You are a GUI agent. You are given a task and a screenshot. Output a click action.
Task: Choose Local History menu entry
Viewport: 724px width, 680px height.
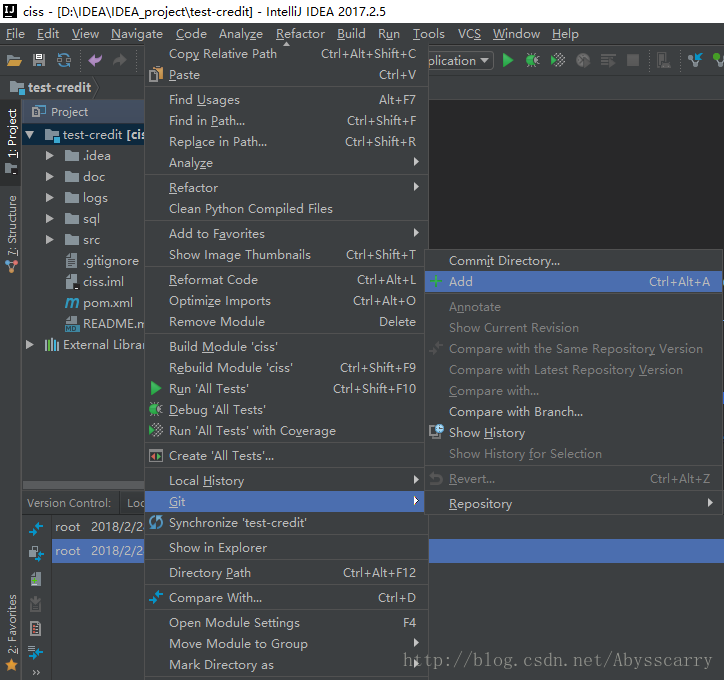tap(284, 481)
